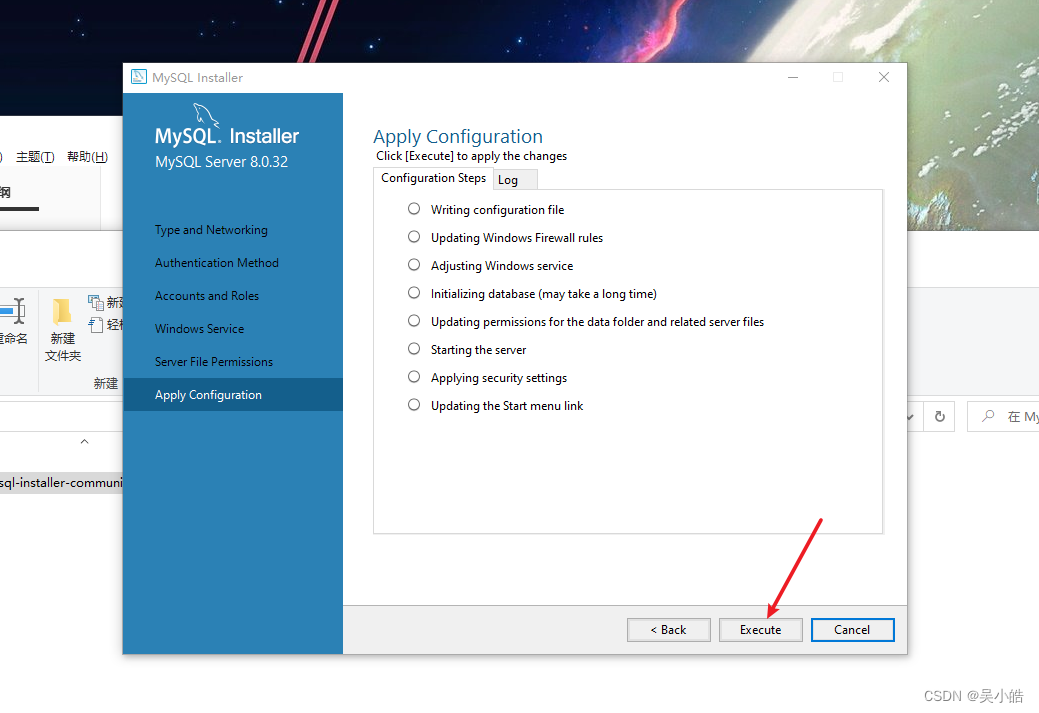Select Updating permissions for data folder indicator
The image size is (1039, 713).
click(x=413, y=321)
